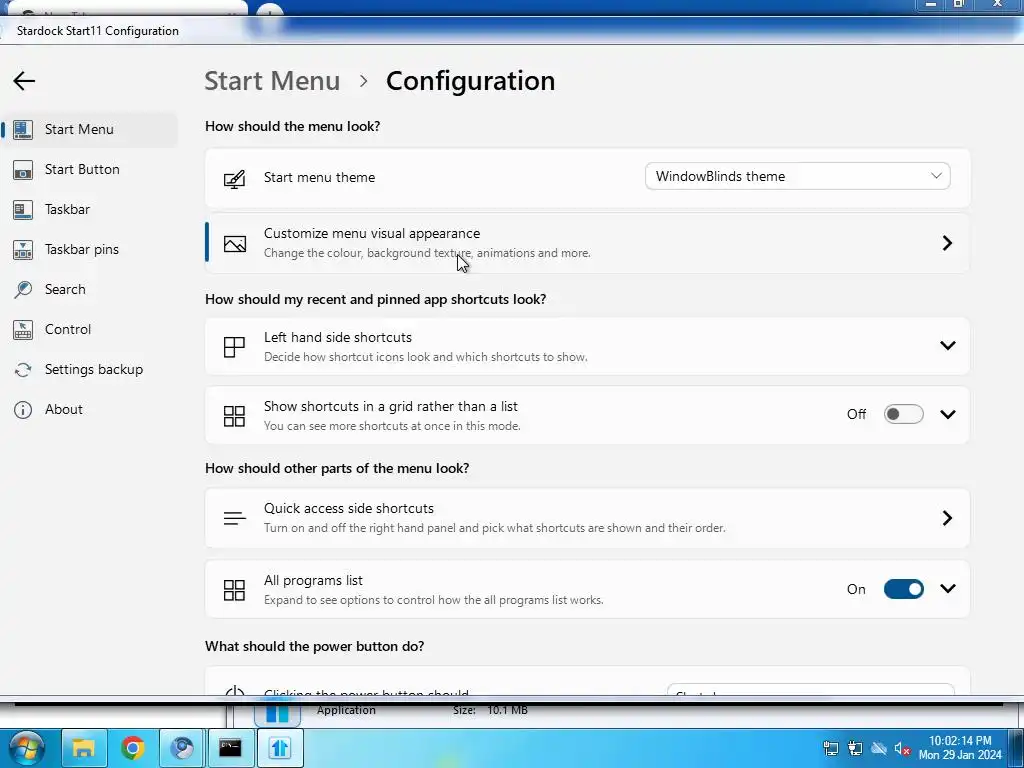The image size is (1024, 768).
Task: Click the Show shortcuts in a grid icon
Action: click(x=234, y=416)
